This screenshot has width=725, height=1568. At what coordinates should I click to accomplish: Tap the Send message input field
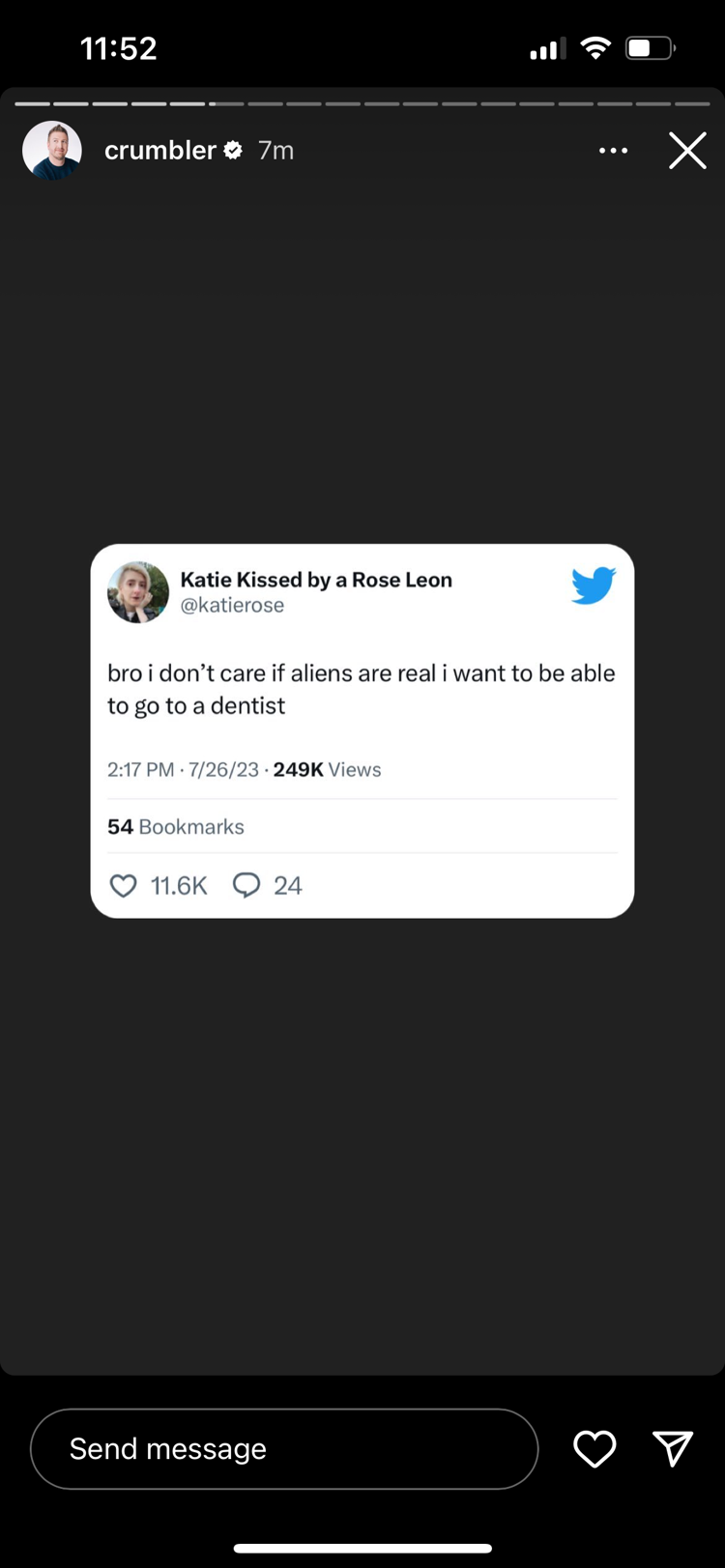click(x=284, y=1448)
